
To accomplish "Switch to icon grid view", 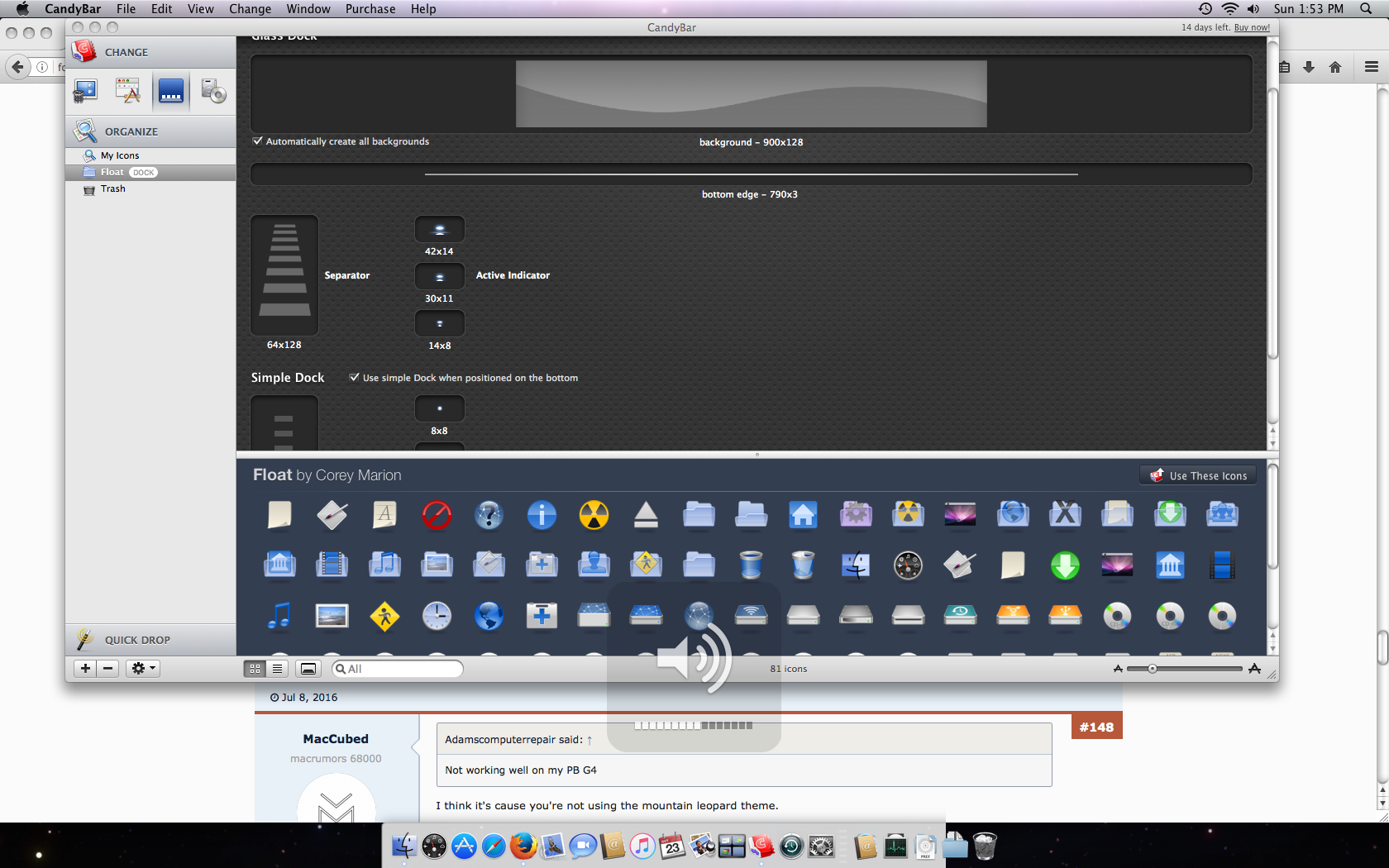I will tap(255, 669).
